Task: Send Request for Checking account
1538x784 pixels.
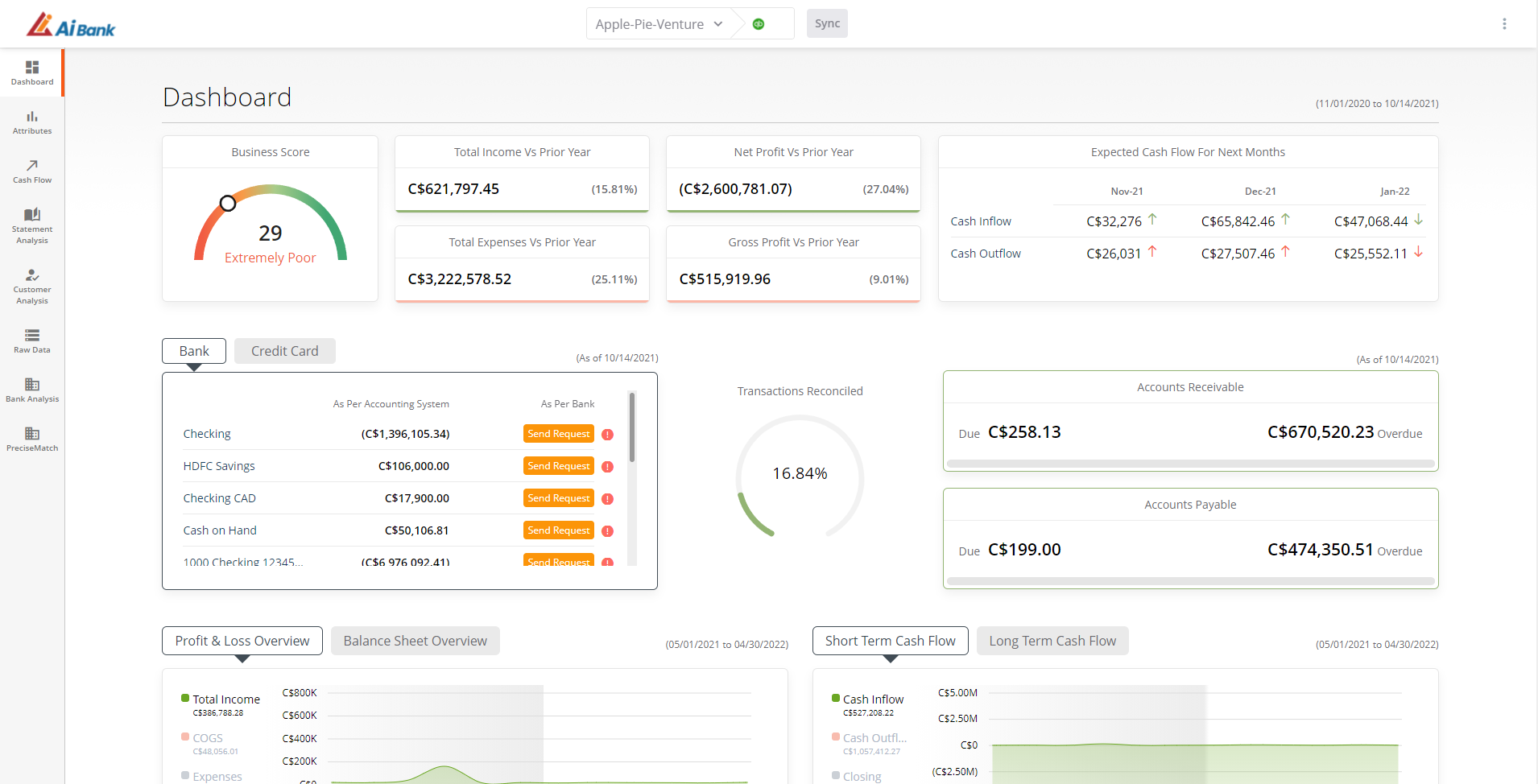Action: [559, 434]
